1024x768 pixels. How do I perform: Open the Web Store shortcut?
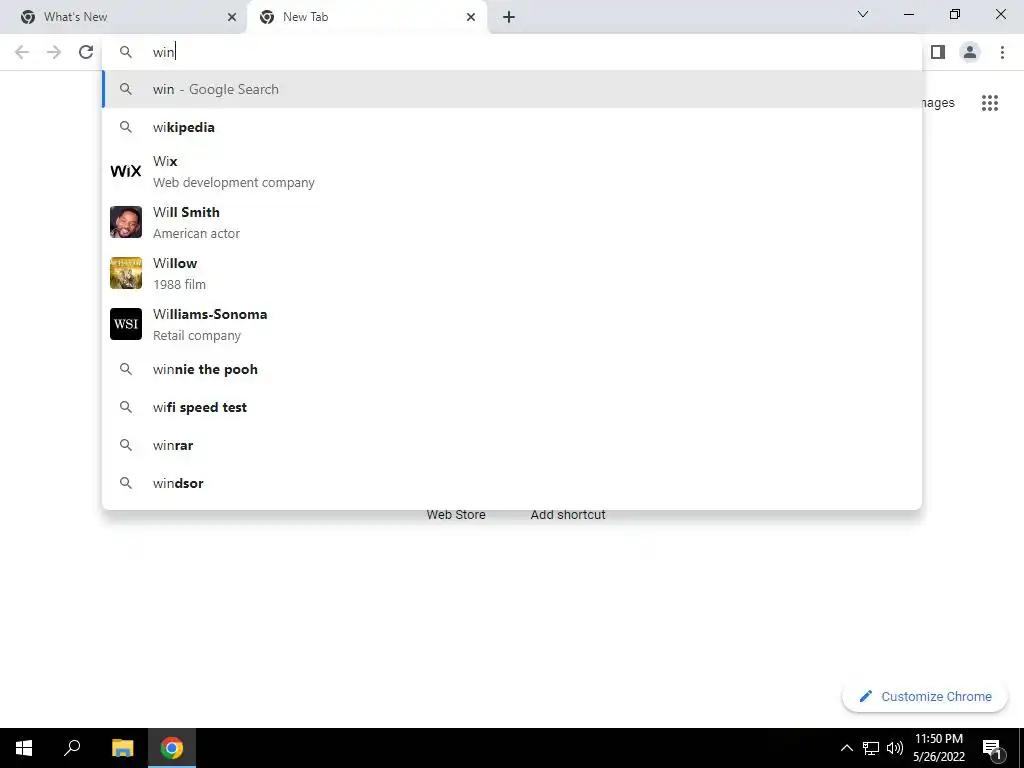pyautogui.click(x=456, y=515)
